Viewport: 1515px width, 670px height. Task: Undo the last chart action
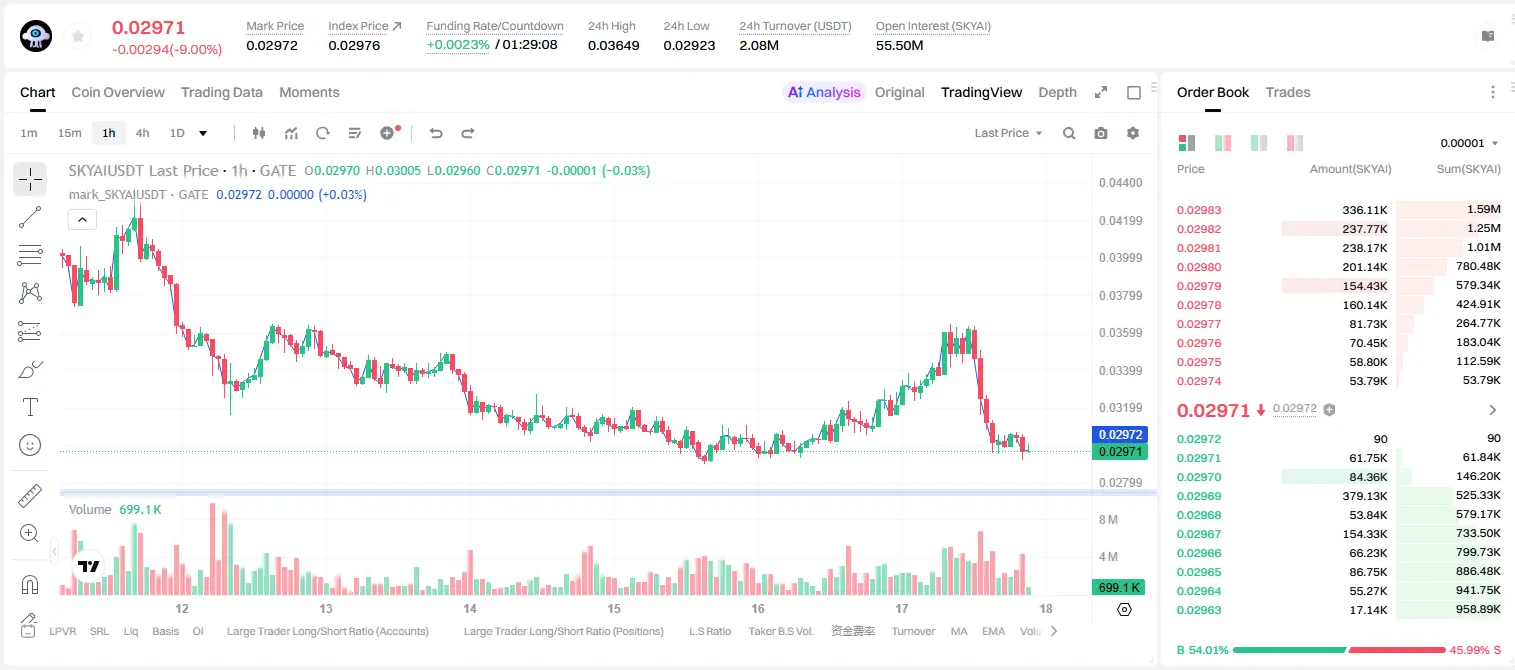435,133
